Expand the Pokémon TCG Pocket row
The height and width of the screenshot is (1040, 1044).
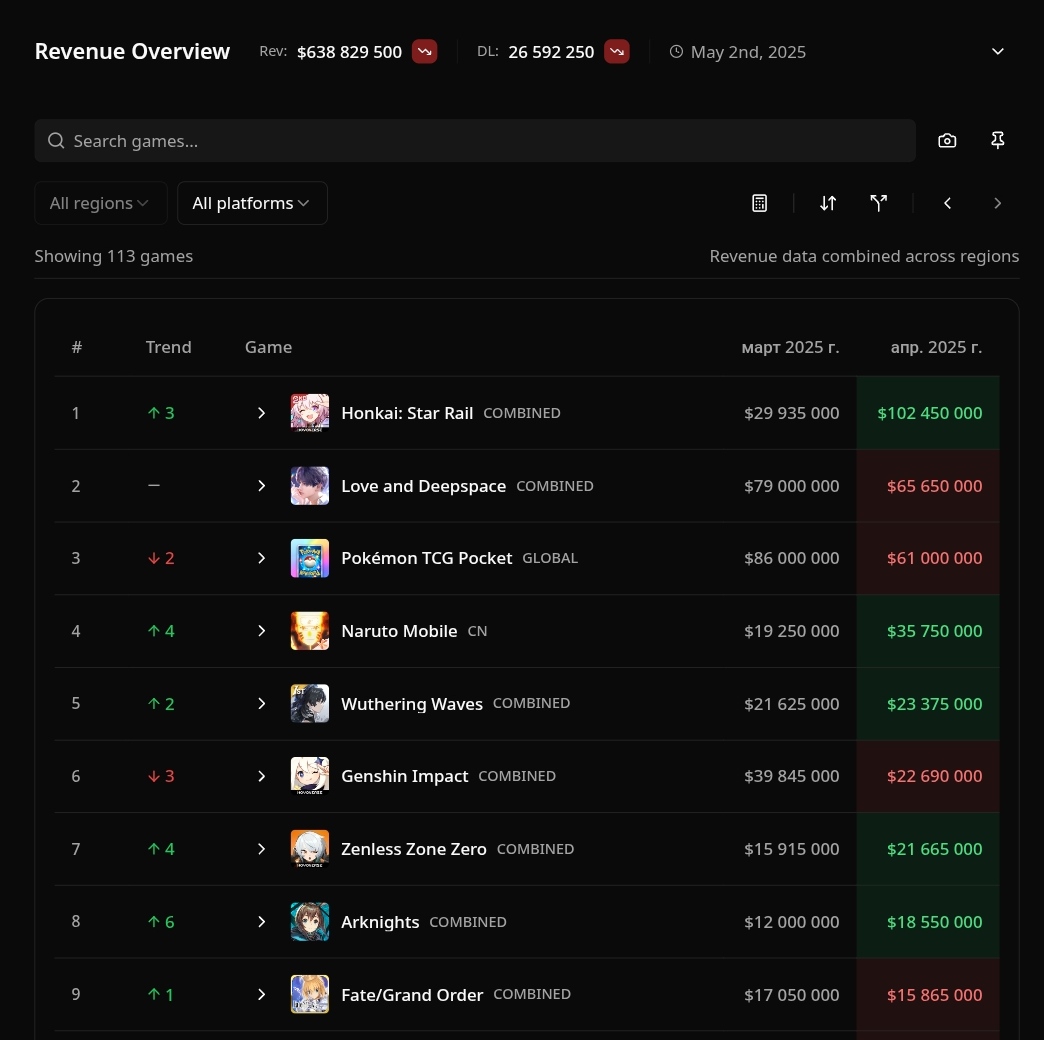click(262, 558)
